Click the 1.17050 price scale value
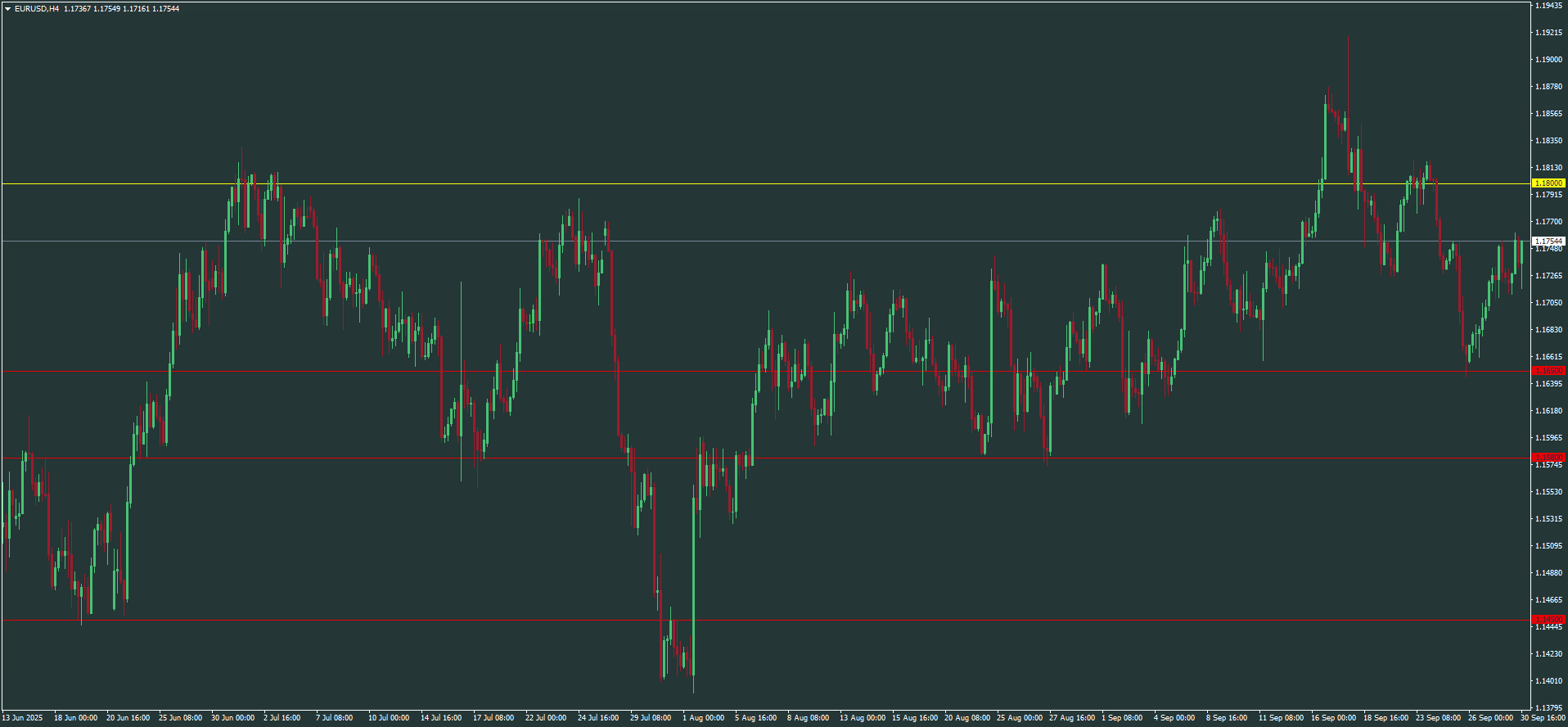The height and width of the screenshot is (727, 1568). (1549, 303)
